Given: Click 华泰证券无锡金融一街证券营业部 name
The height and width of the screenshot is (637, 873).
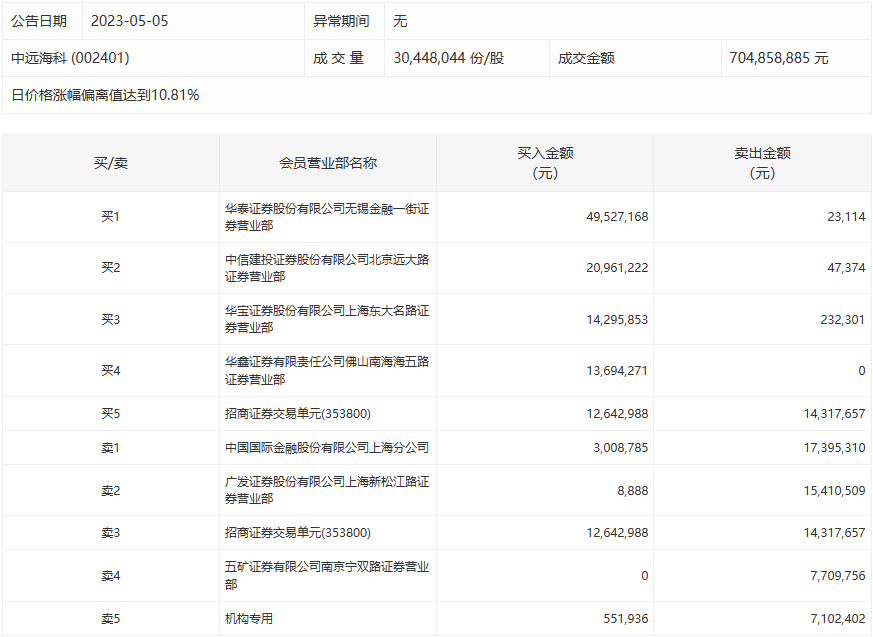Looking at the screenshot, I should [x=327, y=217].
